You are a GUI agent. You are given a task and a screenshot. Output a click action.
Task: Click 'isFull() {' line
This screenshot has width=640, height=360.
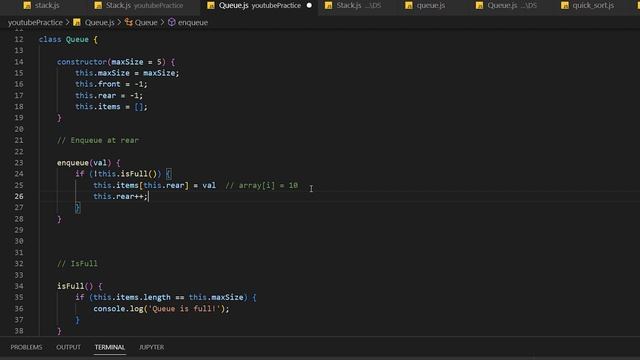(x=80, y=286)
